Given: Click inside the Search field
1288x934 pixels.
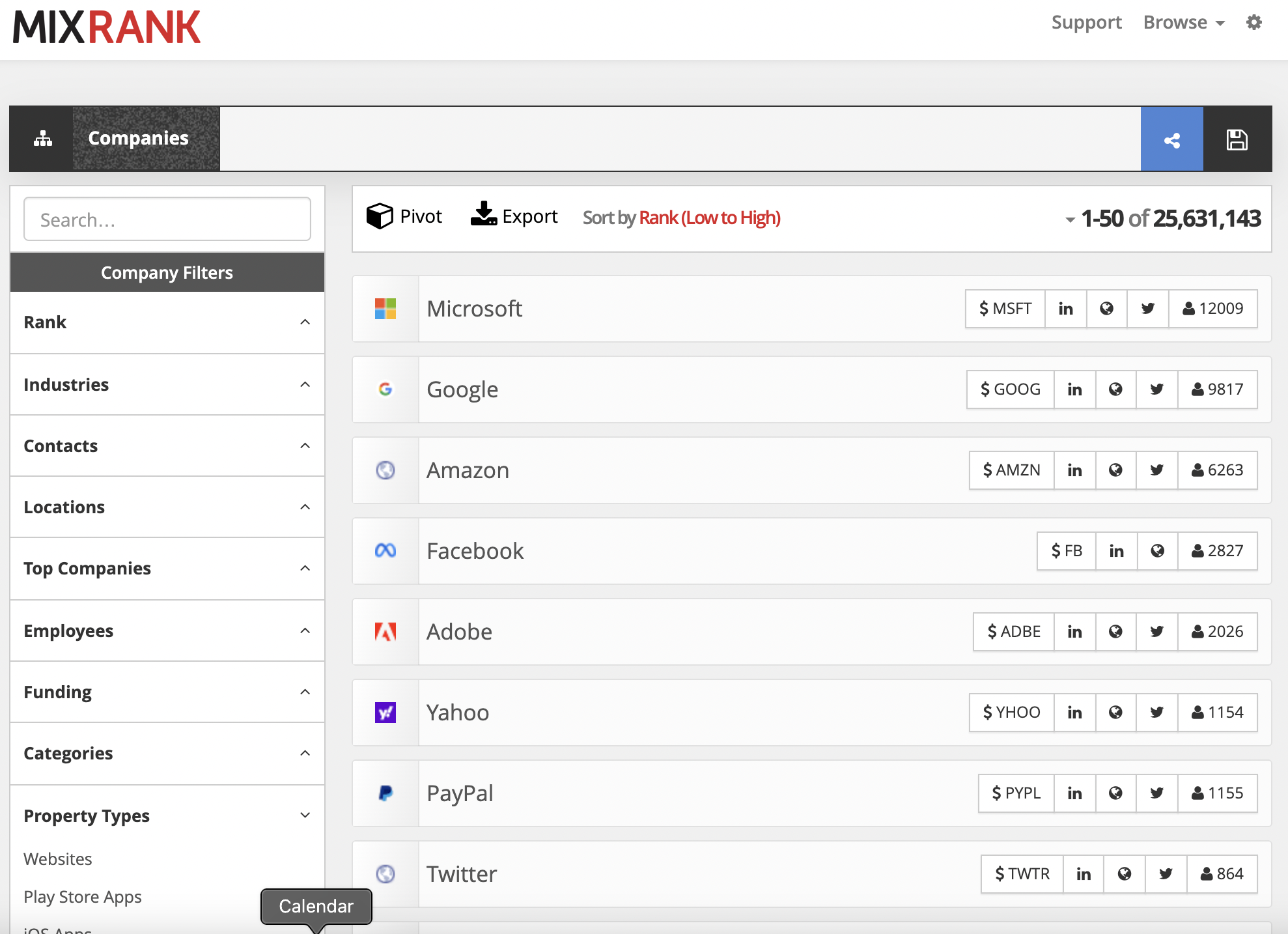Looking at the screenshot, I should tap(167, 219).
